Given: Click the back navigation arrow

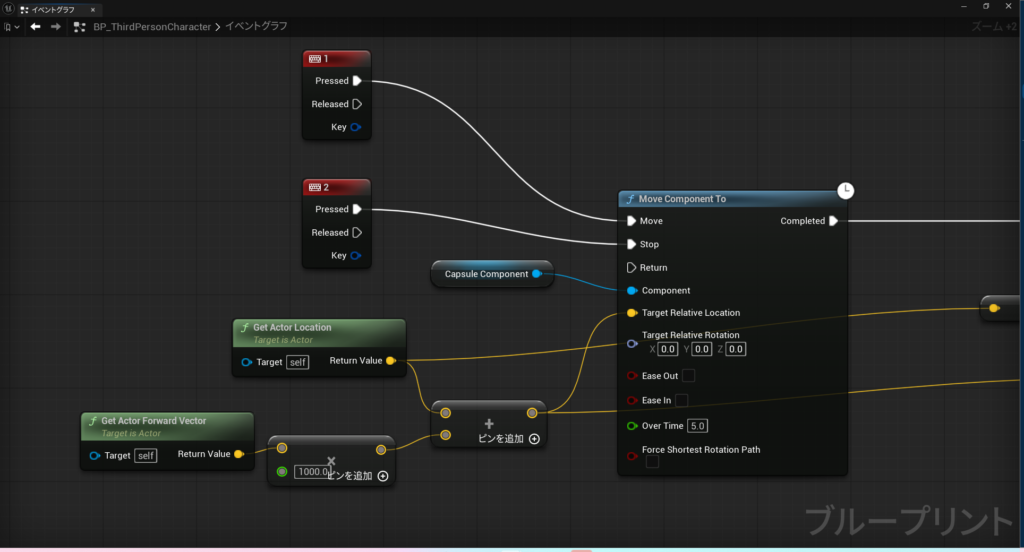Looking at the screenshot, I should [36, 27].
